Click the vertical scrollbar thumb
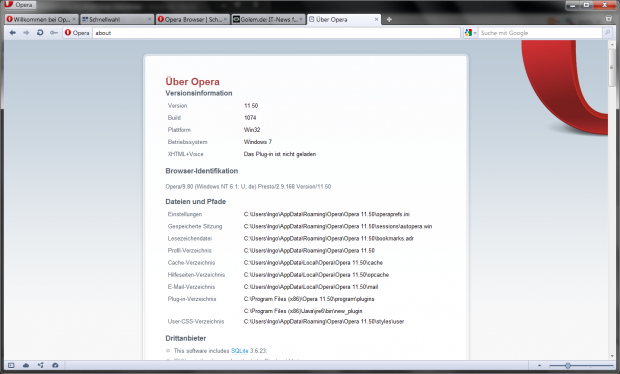 [611, 68]
